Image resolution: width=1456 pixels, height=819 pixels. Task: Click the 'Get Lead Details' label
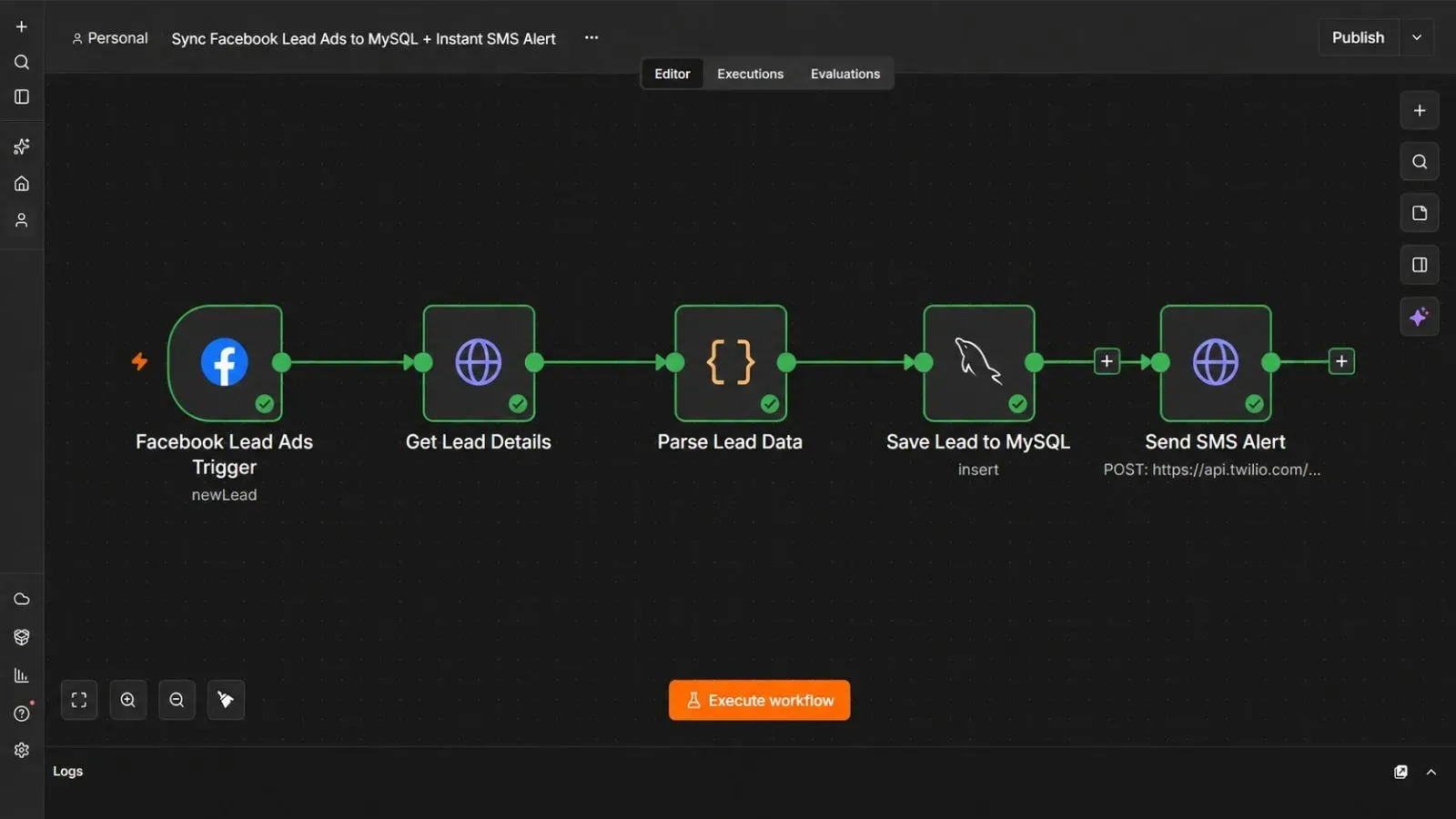click(479, 442)
